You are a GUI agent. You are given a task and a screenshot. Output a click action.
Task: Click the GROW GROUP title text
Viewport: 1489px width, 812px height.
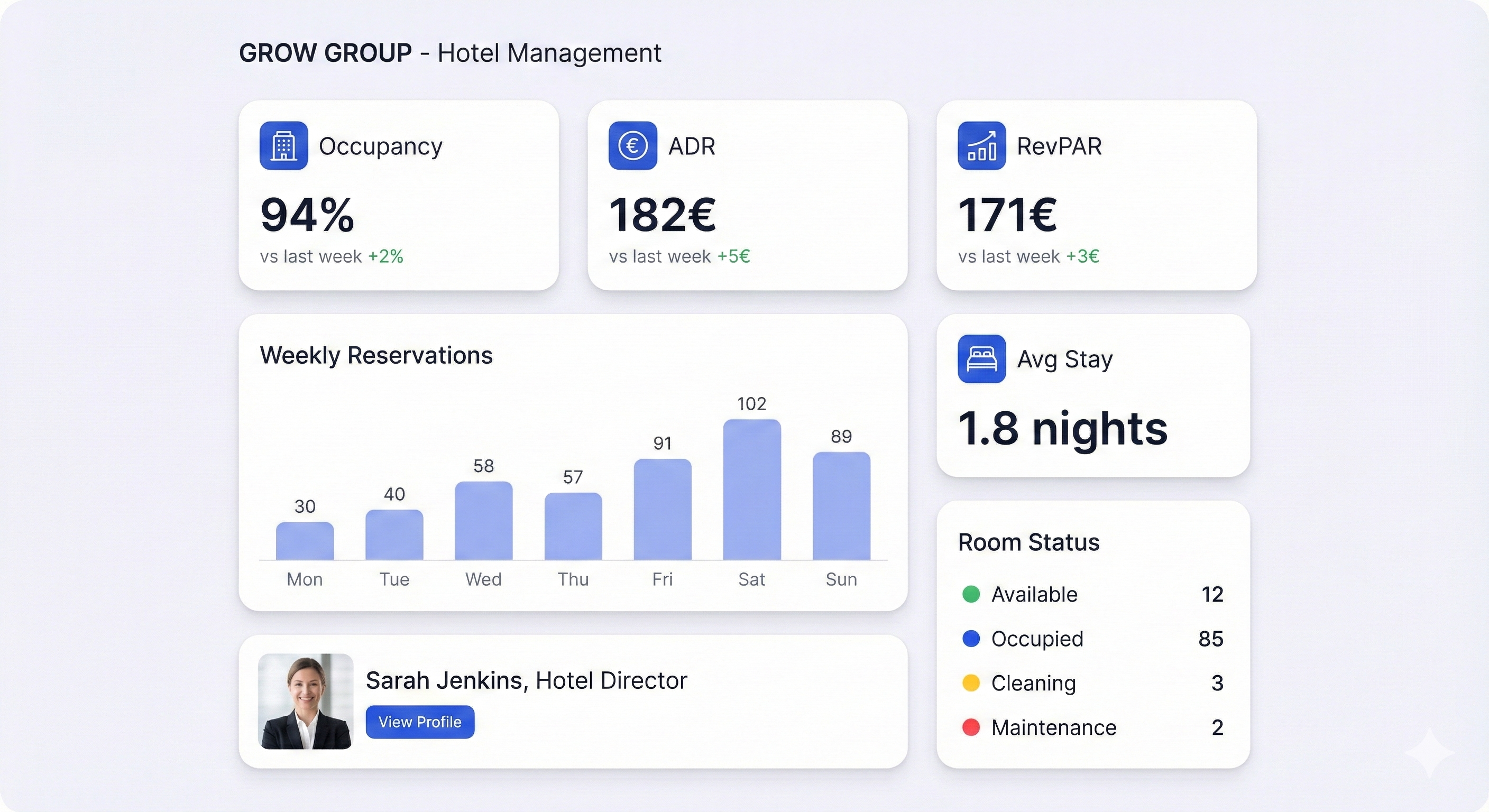point(325,53)
